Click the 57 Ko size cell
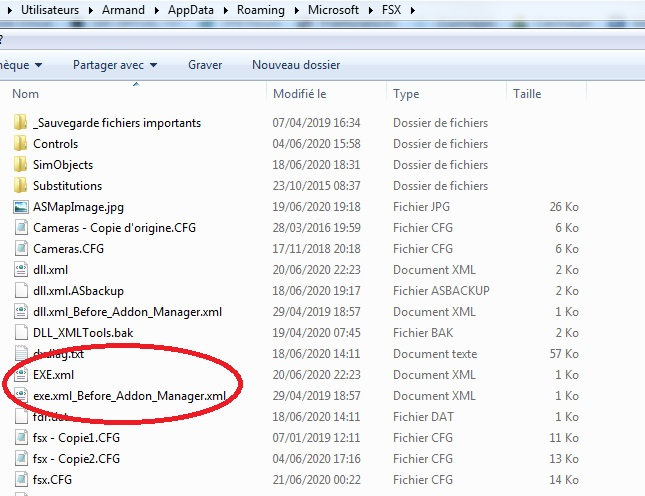 click(564, 354)
